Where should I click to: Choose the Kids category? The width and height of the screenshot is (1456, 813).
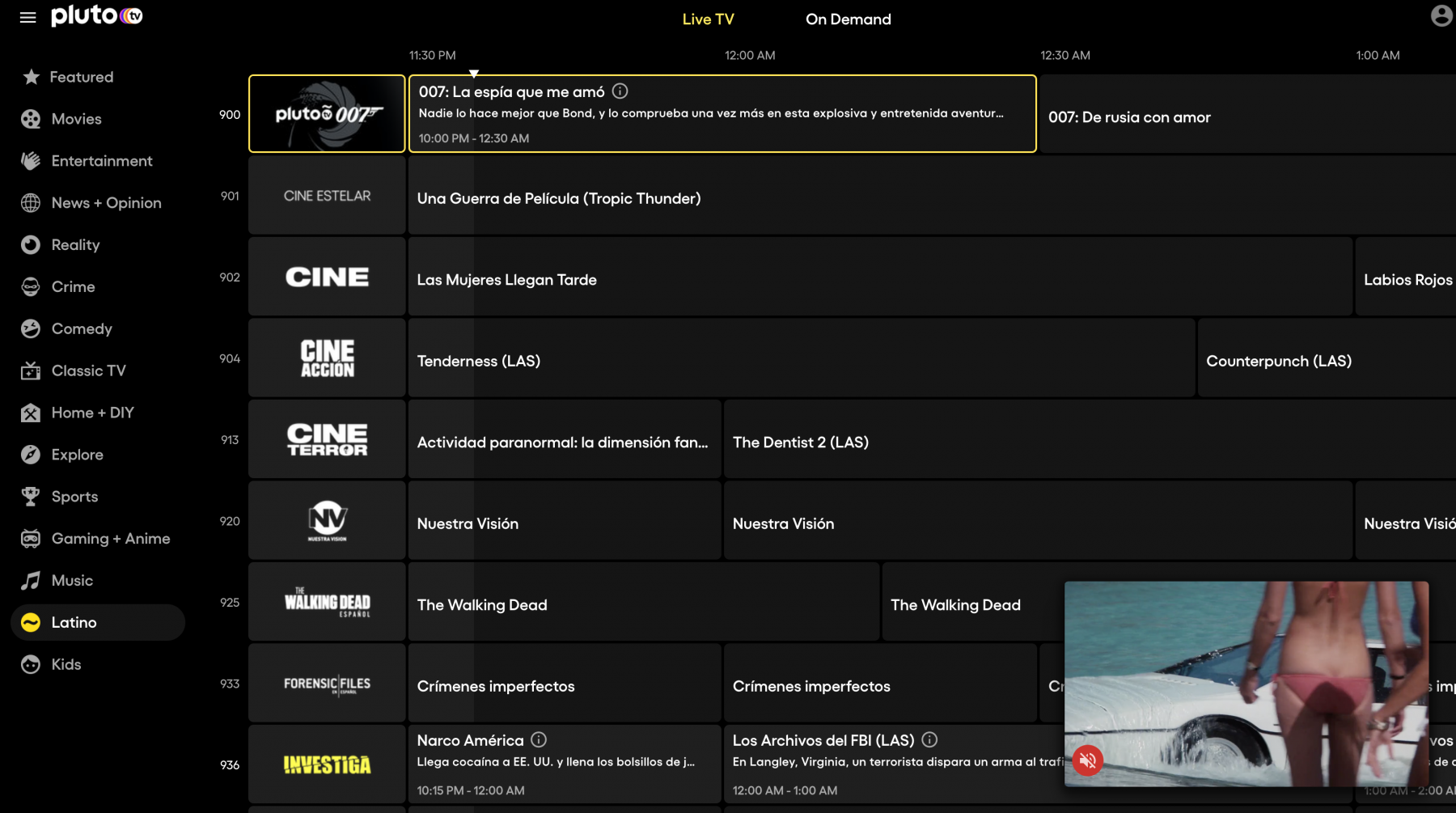coord(66,664)
